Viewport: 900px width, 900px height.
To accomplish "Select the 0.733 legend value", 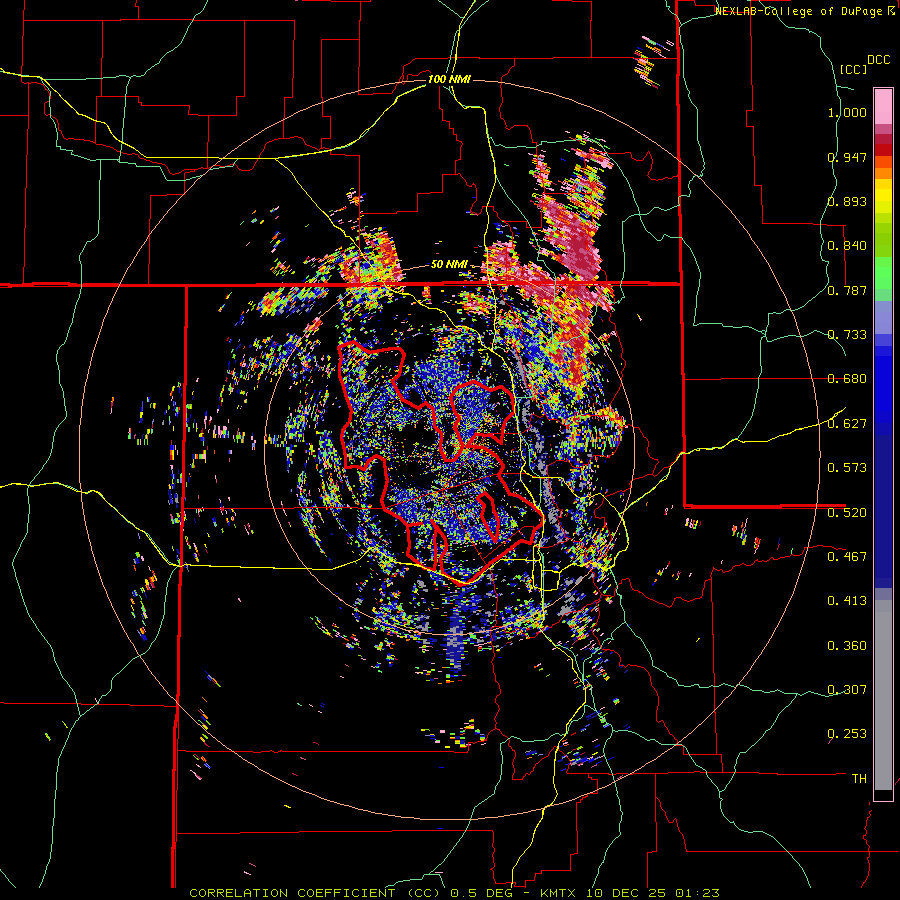I will coord(847,335).
